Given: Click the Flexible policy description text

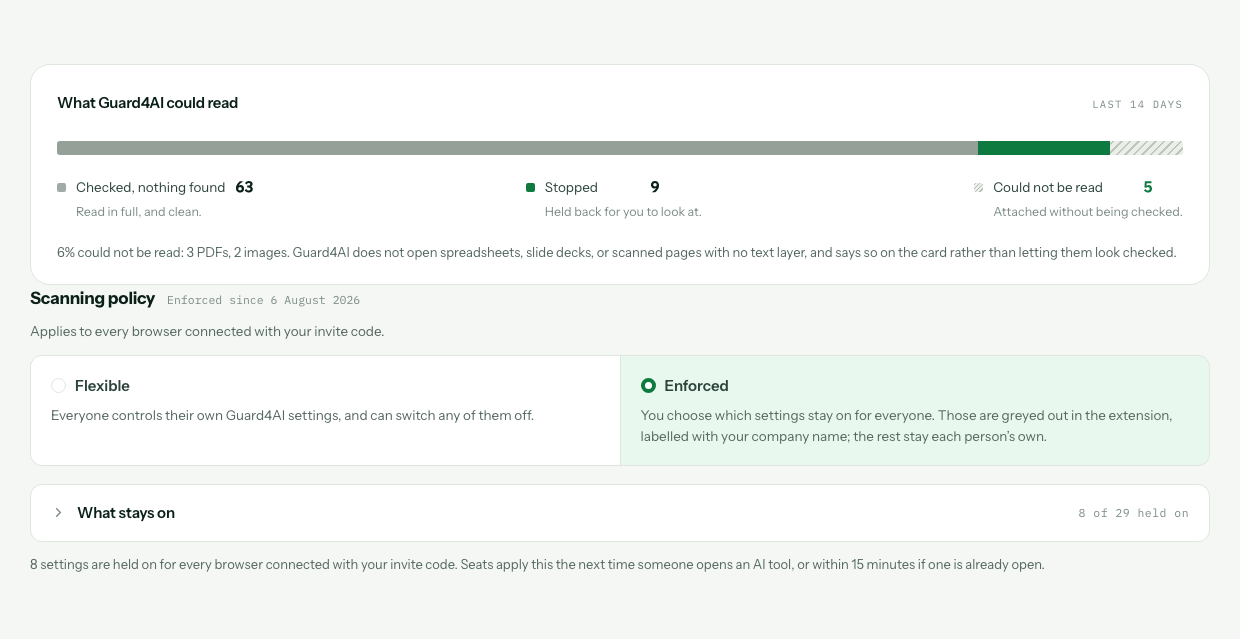Looking at the screenshot, I should pos(292,415).
